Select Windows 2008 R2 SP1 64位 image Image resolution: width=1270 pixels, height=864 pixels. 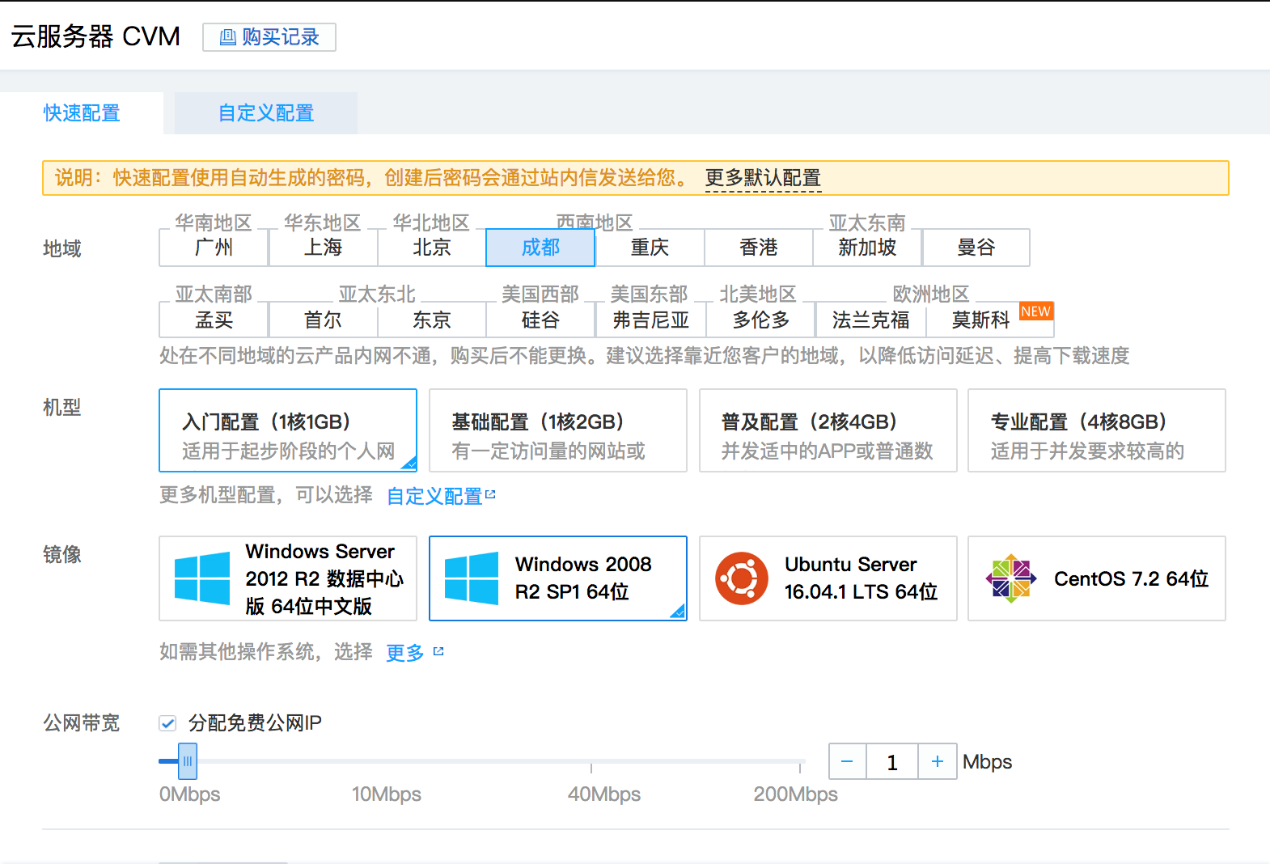[558, 578]
